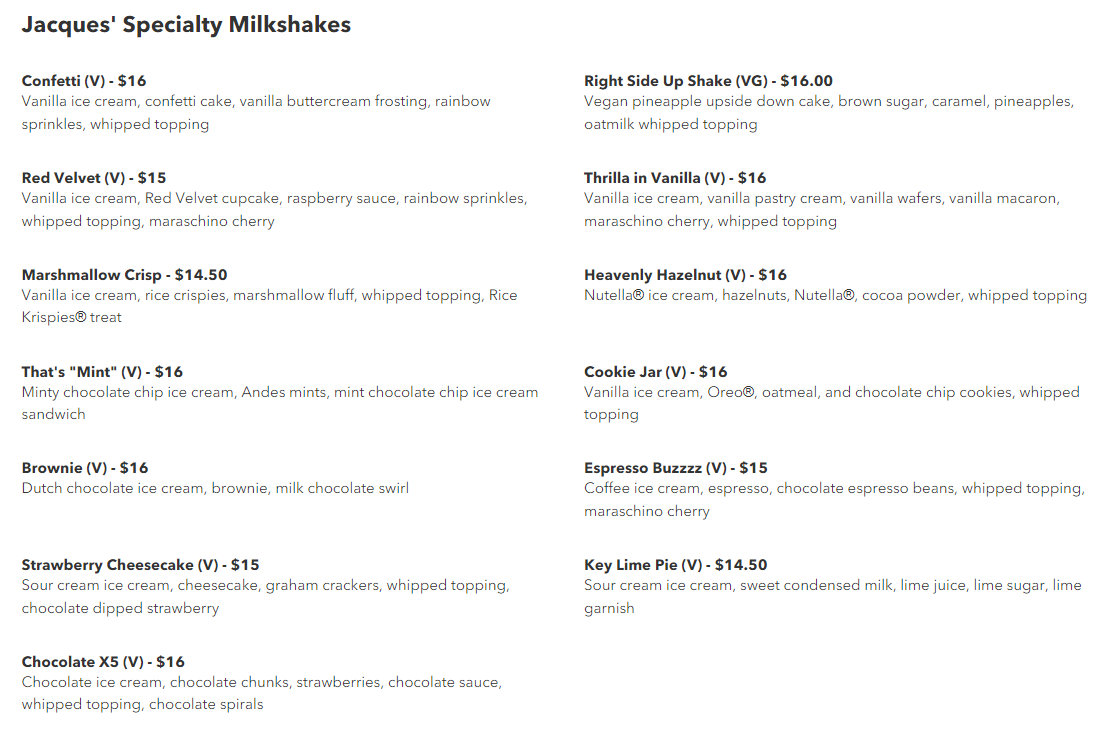The height and width of the screenshot is (731, 1098).
Task: Choose the Brownie (V) - $16 milkshake
Action: 85,468
